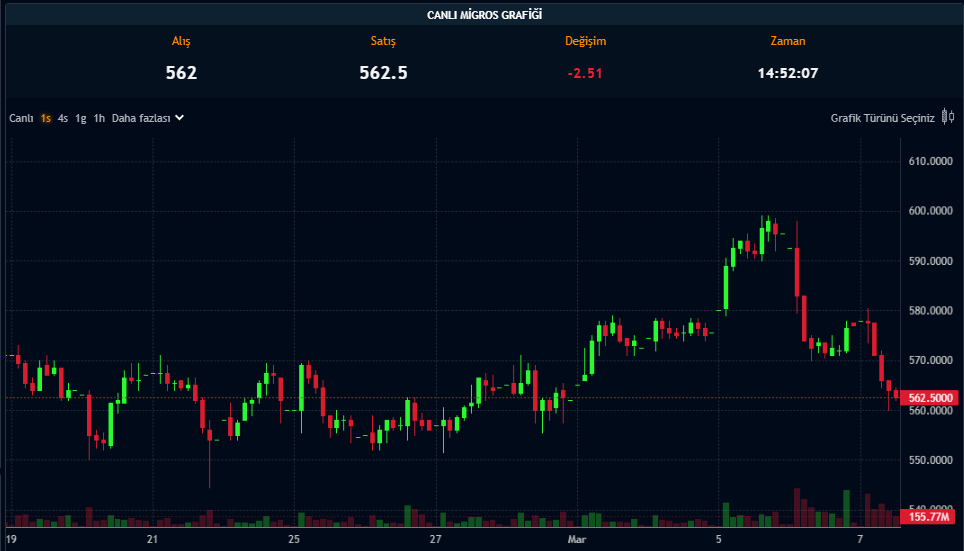Click the Değişim value -2.51

pyautogui.click(x=585, y=73)
